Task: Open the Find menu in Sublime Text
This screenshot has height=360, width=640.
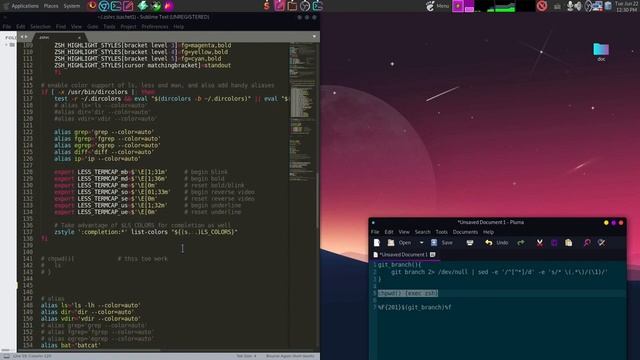Action: pyautogui.click(x=61, y=27)
